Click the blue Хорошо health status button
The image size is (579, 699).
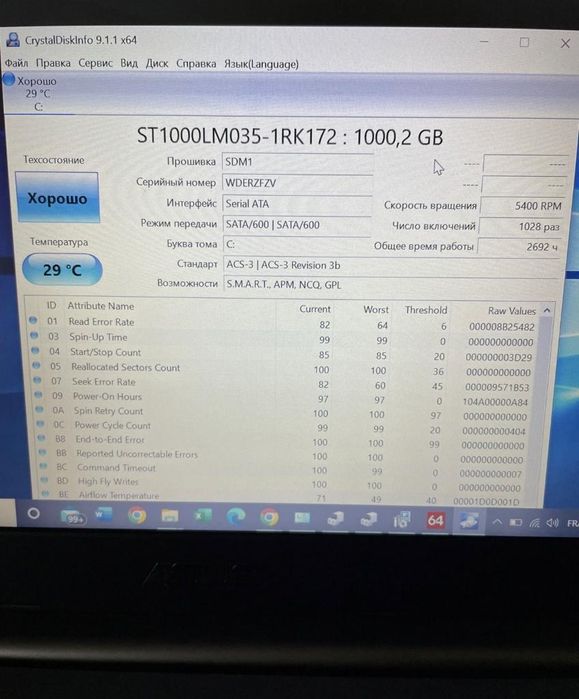point(57,197)
